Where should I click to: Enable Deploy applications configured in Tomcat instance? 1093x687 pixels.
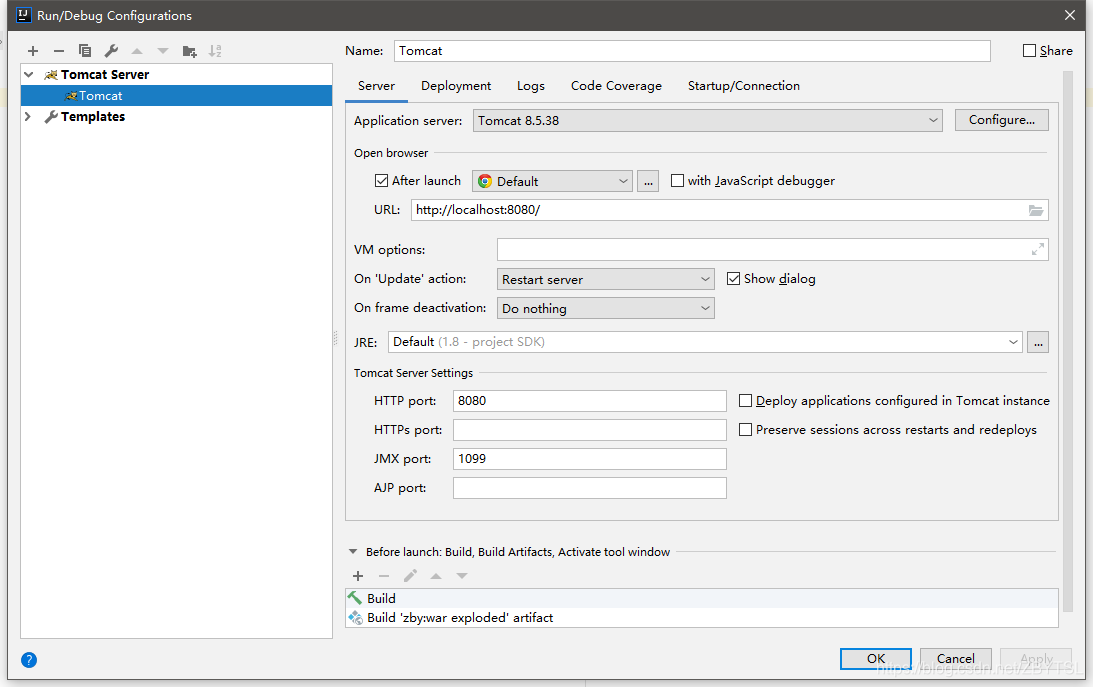click(745, 401)
